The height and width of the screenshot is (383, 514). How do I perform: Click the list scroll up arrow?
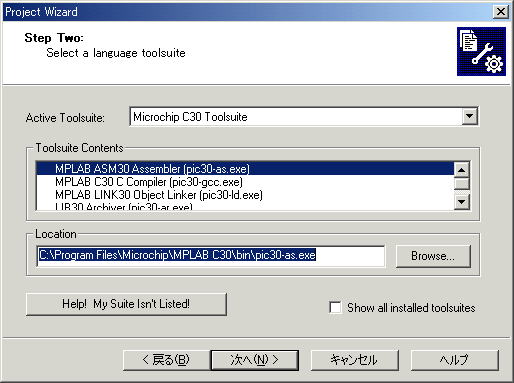pos(462,170)
